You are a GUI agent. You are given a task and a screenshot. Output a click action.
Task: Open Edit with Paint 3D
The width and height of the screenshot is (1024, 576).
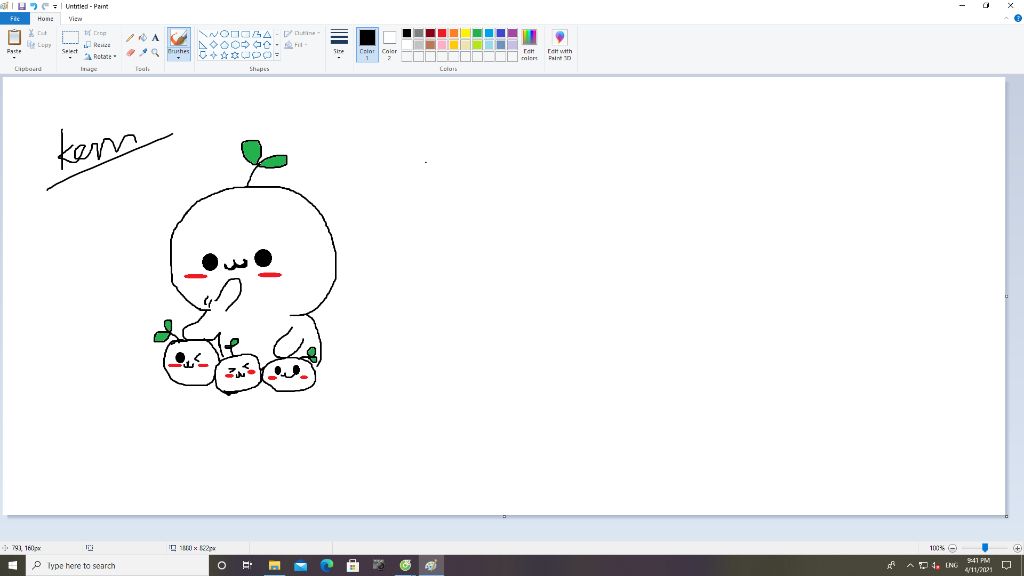coord(560,44)
